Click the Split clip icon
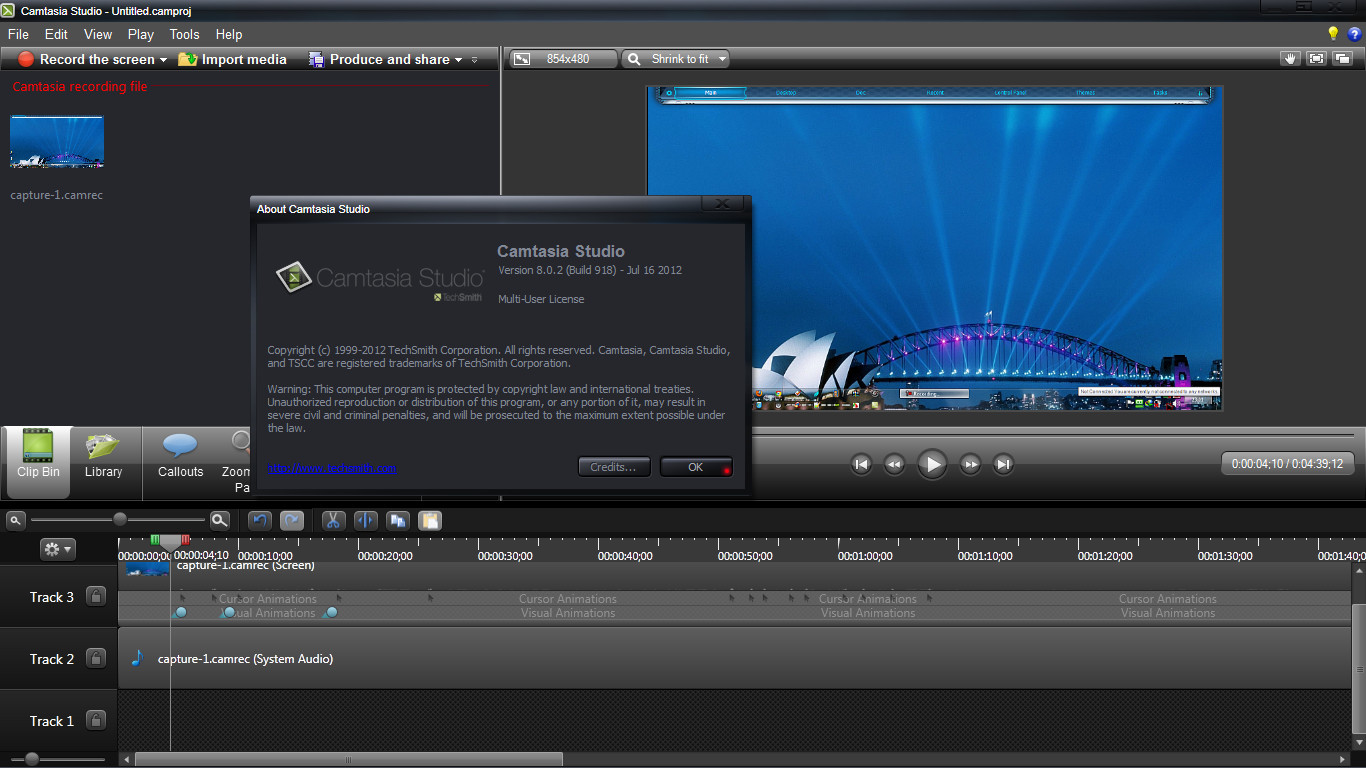Image resolution: width=1366 pixels, height=768 pixels. click(366, 520)
